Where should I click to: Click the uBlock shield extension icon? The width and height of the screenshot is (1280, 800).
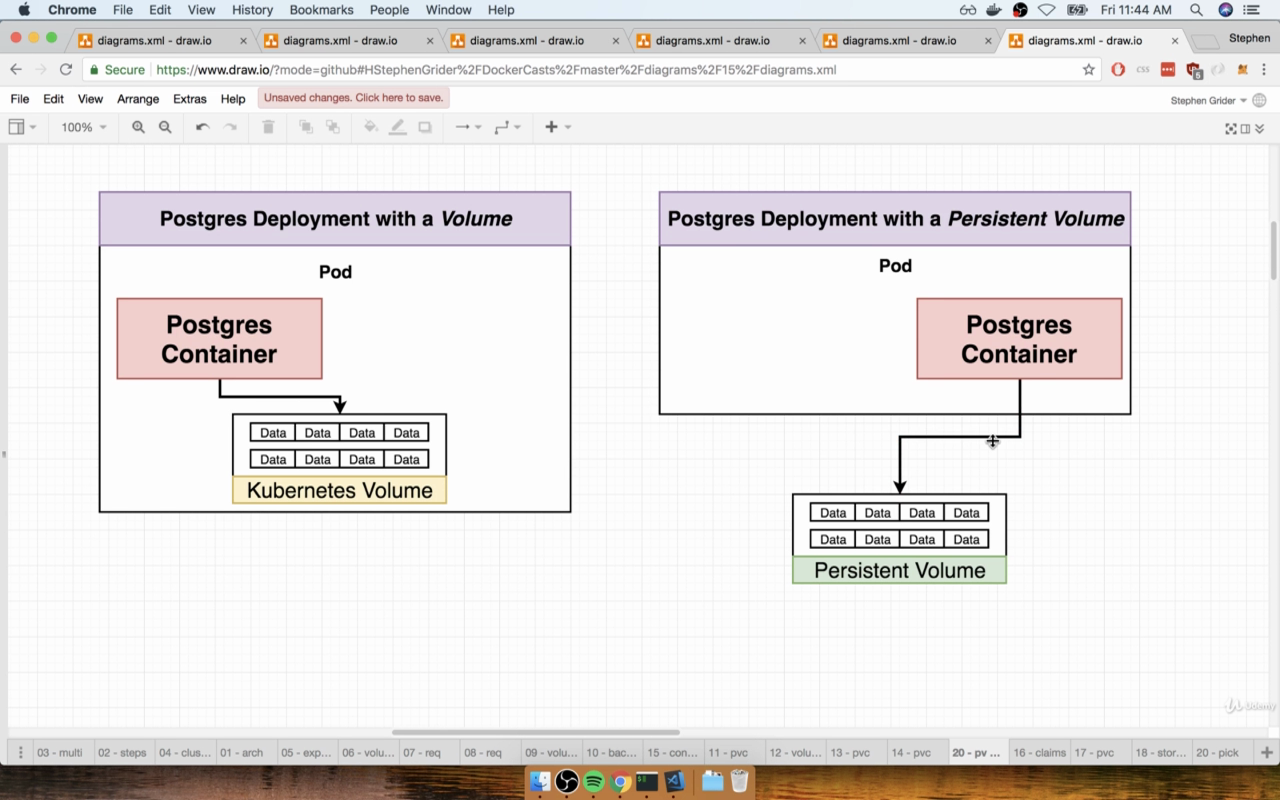click(x=1193, y=70)
